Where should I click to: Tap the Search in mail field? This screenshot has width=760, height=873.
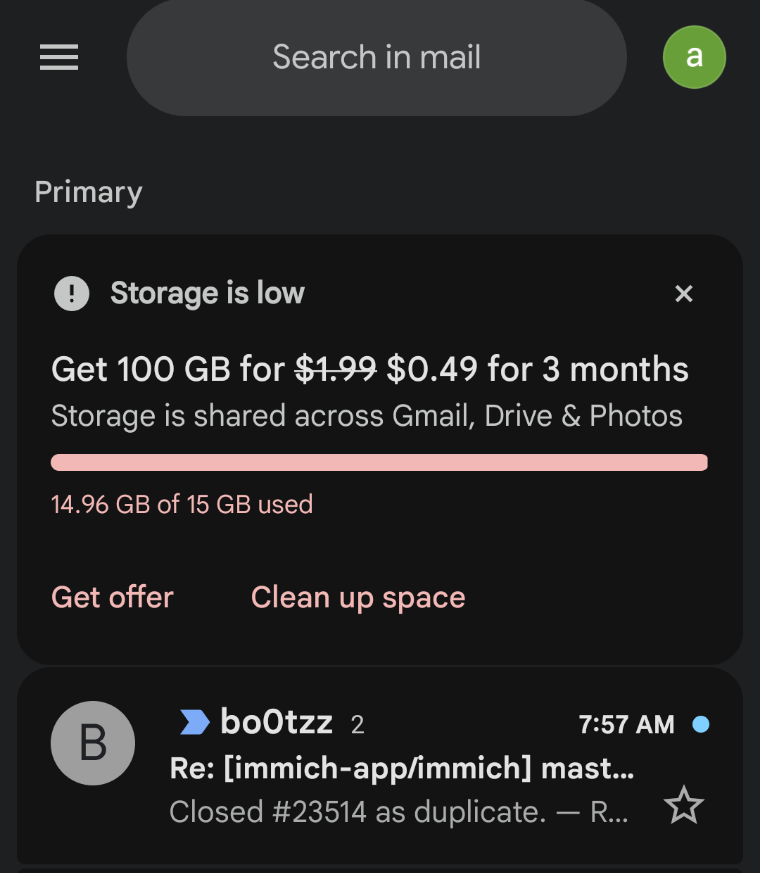click(376, 57)
